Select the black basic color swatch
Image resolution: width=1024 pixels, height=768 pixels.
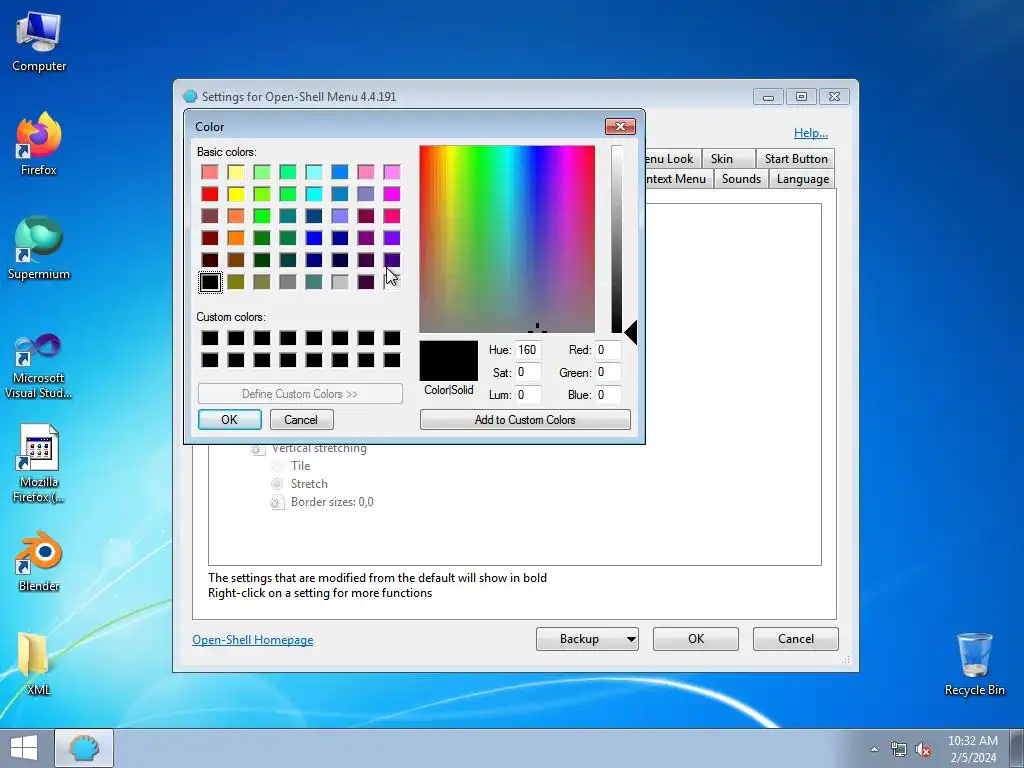210,282
